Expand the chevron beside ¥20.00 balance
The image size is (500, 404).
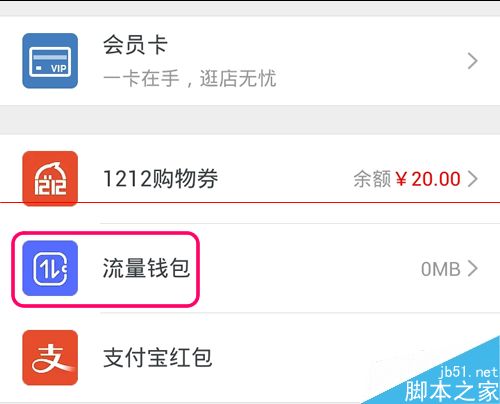point(472,179)
